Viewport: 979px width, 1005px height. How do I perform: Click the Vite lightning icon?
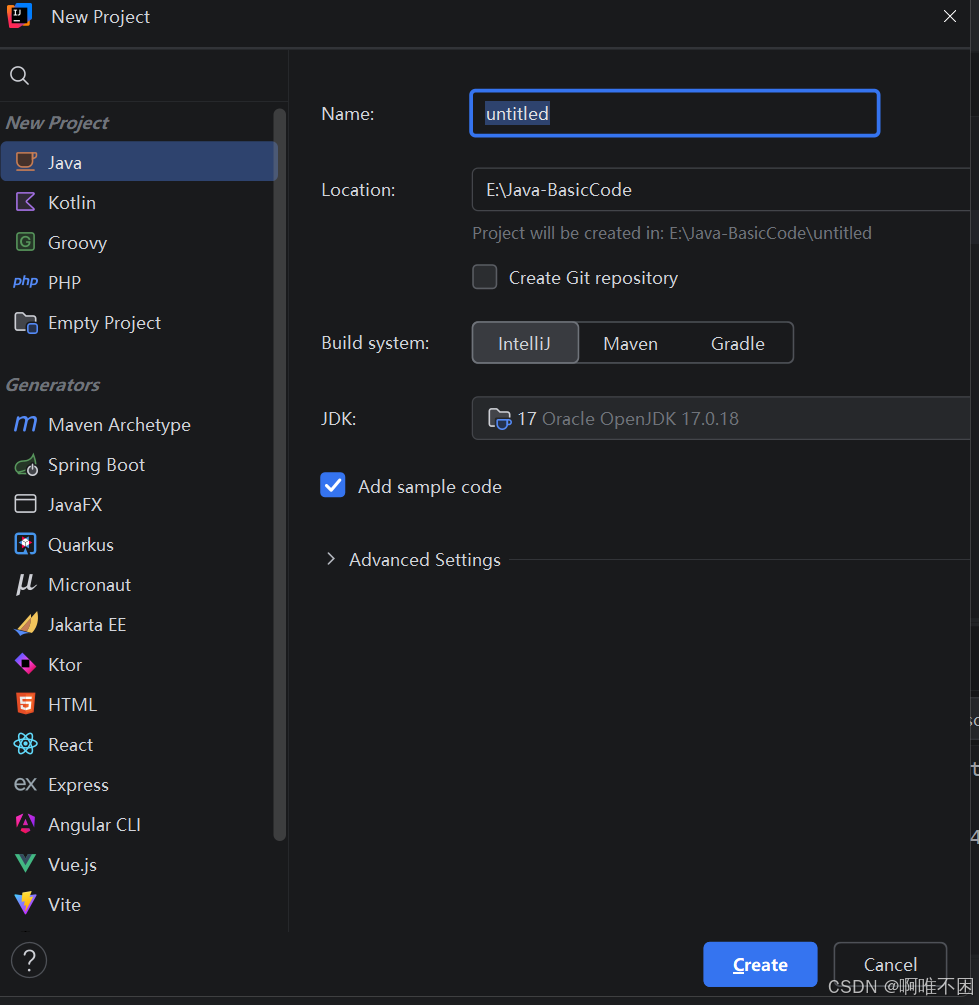(26, 903)
